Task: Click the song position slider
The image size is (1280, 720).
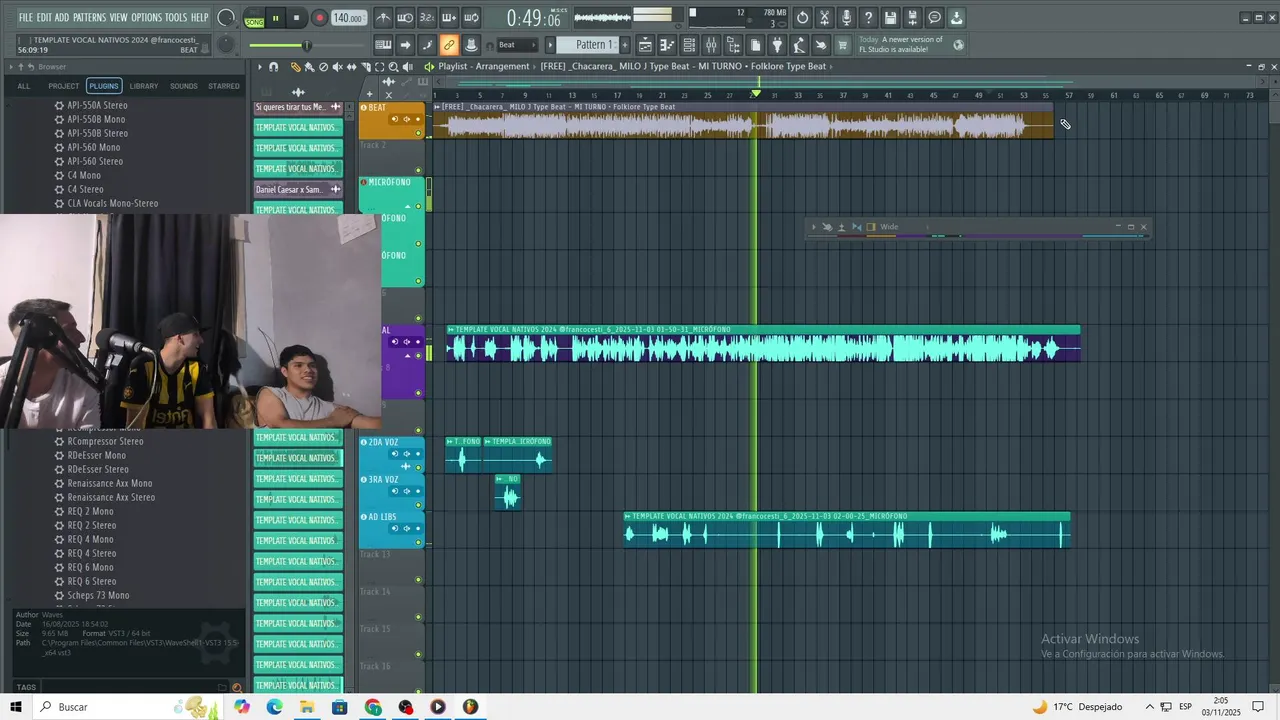Action: (x=307, y=45)
